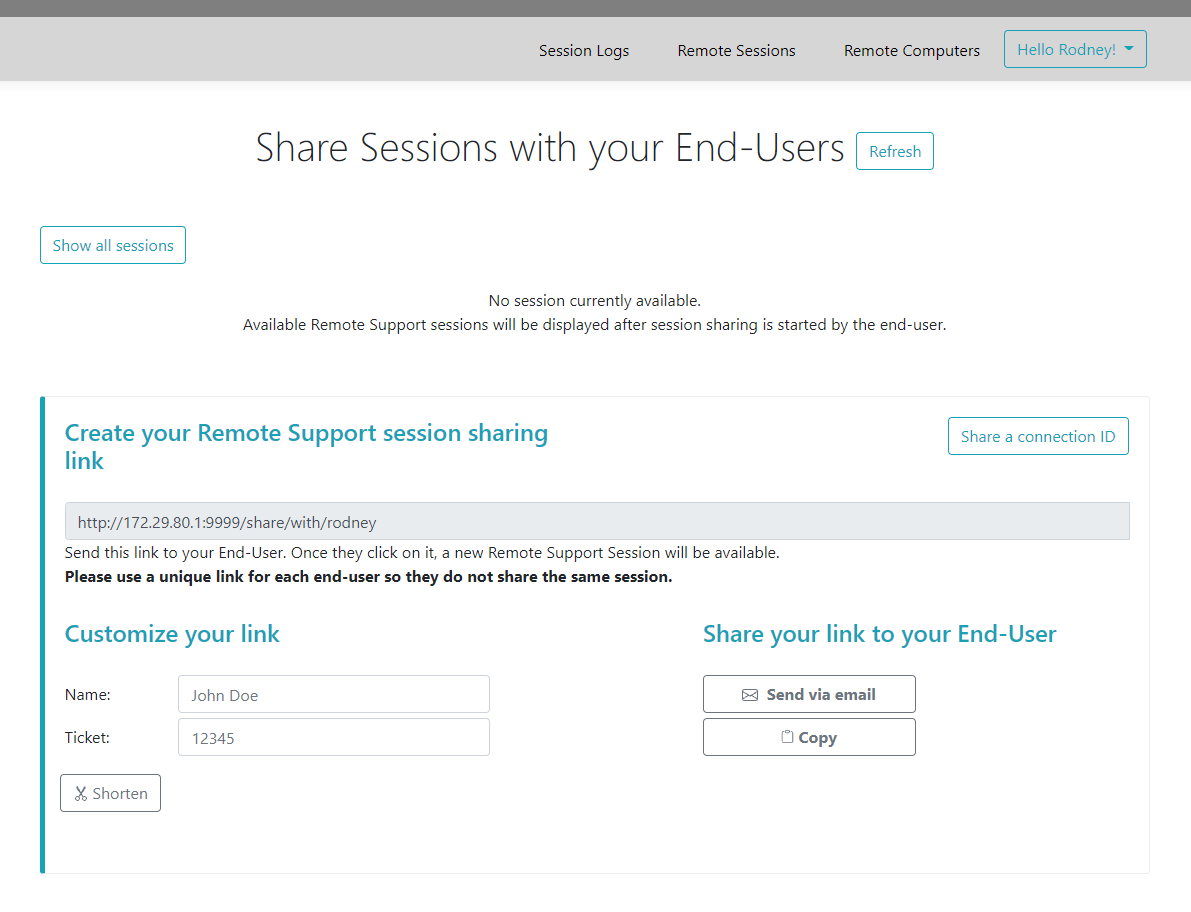Expand the dropdown caret beside Hello Rodney!

coord(1131,49)
